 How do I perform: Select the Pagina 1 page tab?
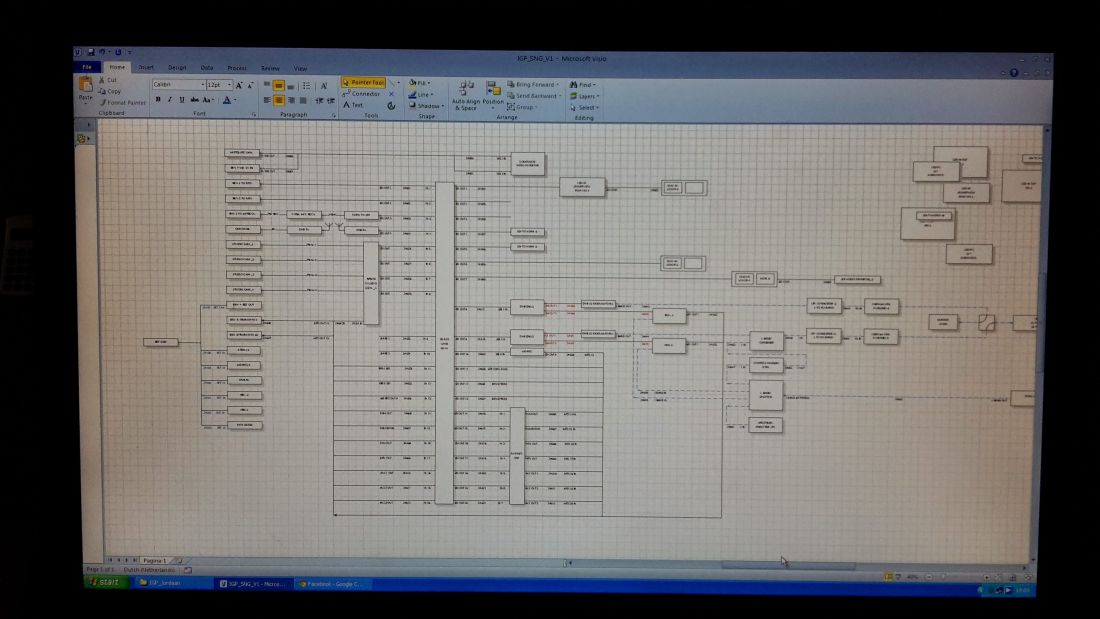[152, 561]
